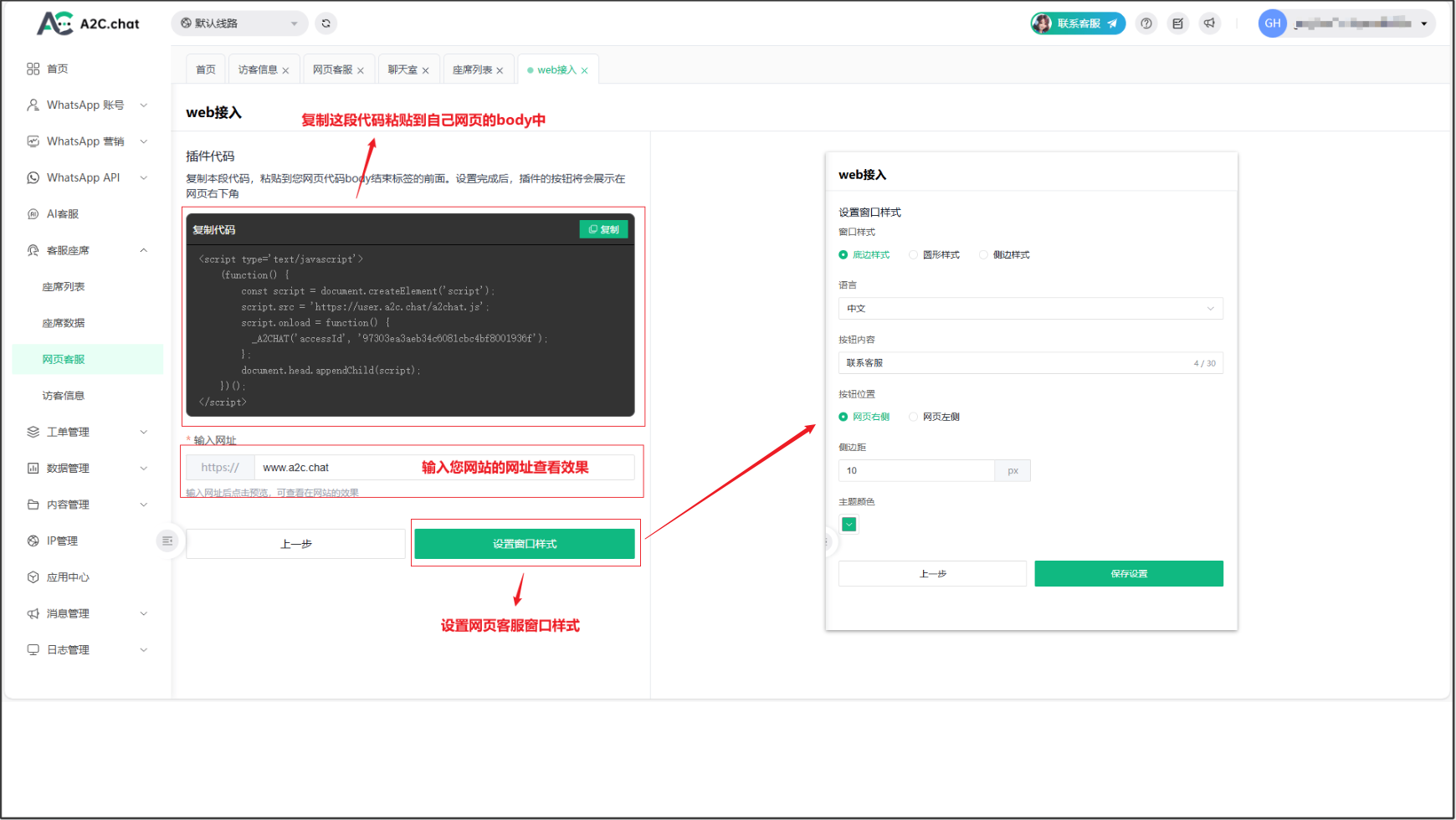Click the 首页 home icon in sidebar

[x=33, y=69]
